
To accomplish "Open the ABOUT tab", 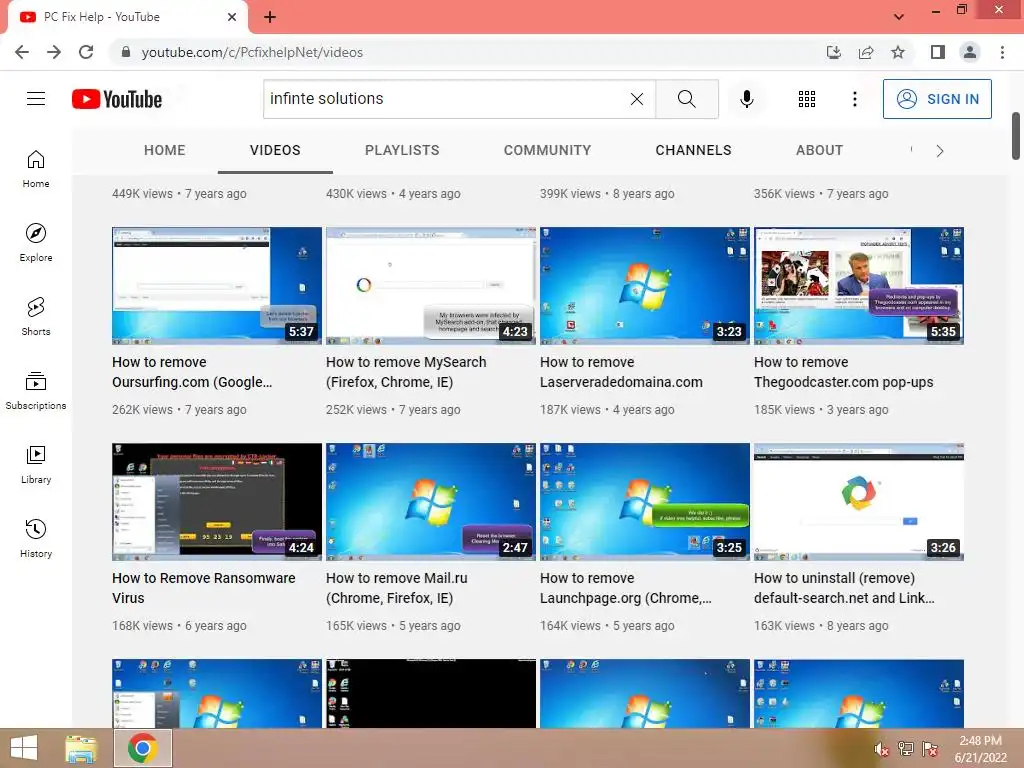I will [819, 150].
